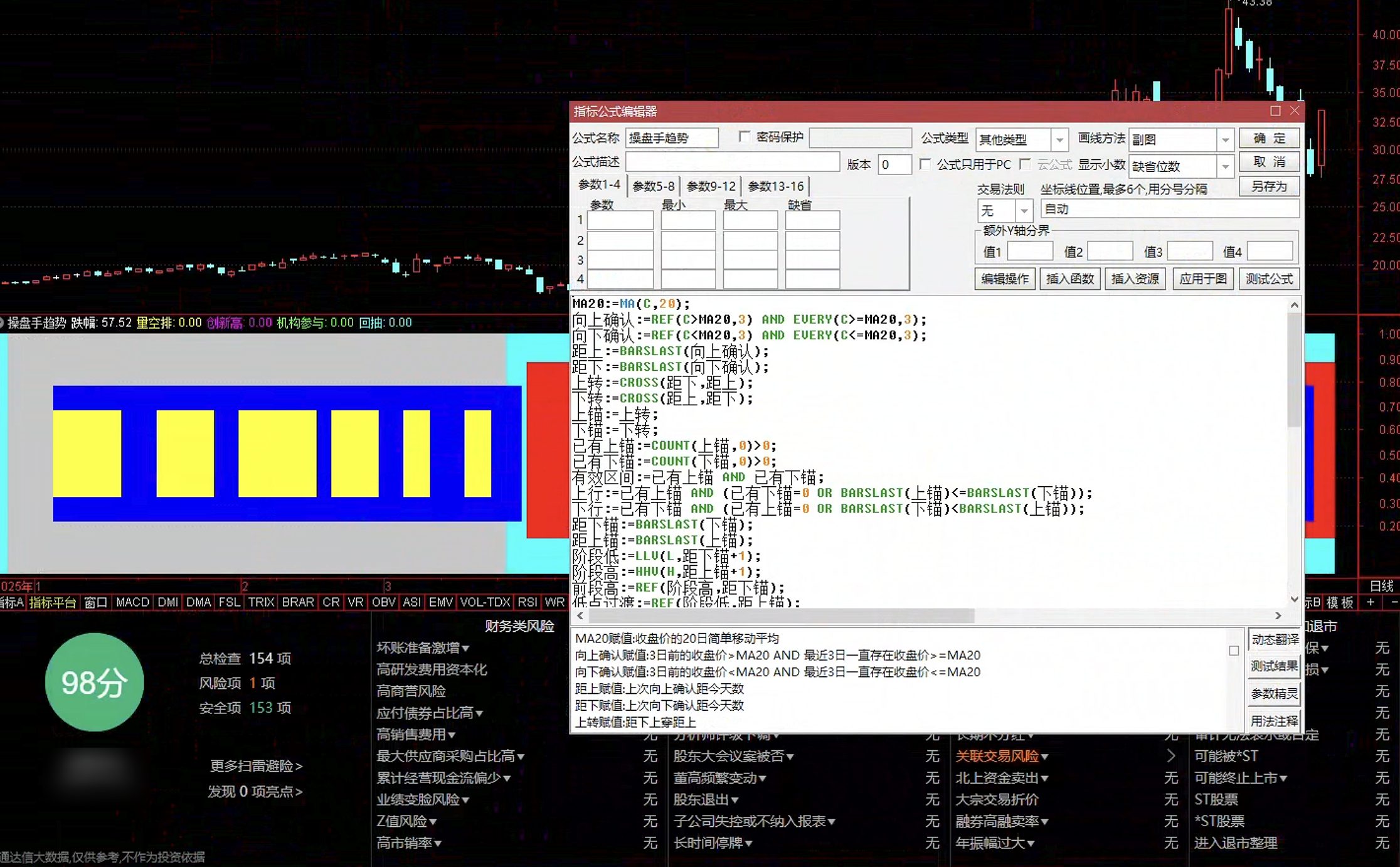Select the TRIX indicator tab
The width and height of the screenshot is (1400, 867).
261,602
